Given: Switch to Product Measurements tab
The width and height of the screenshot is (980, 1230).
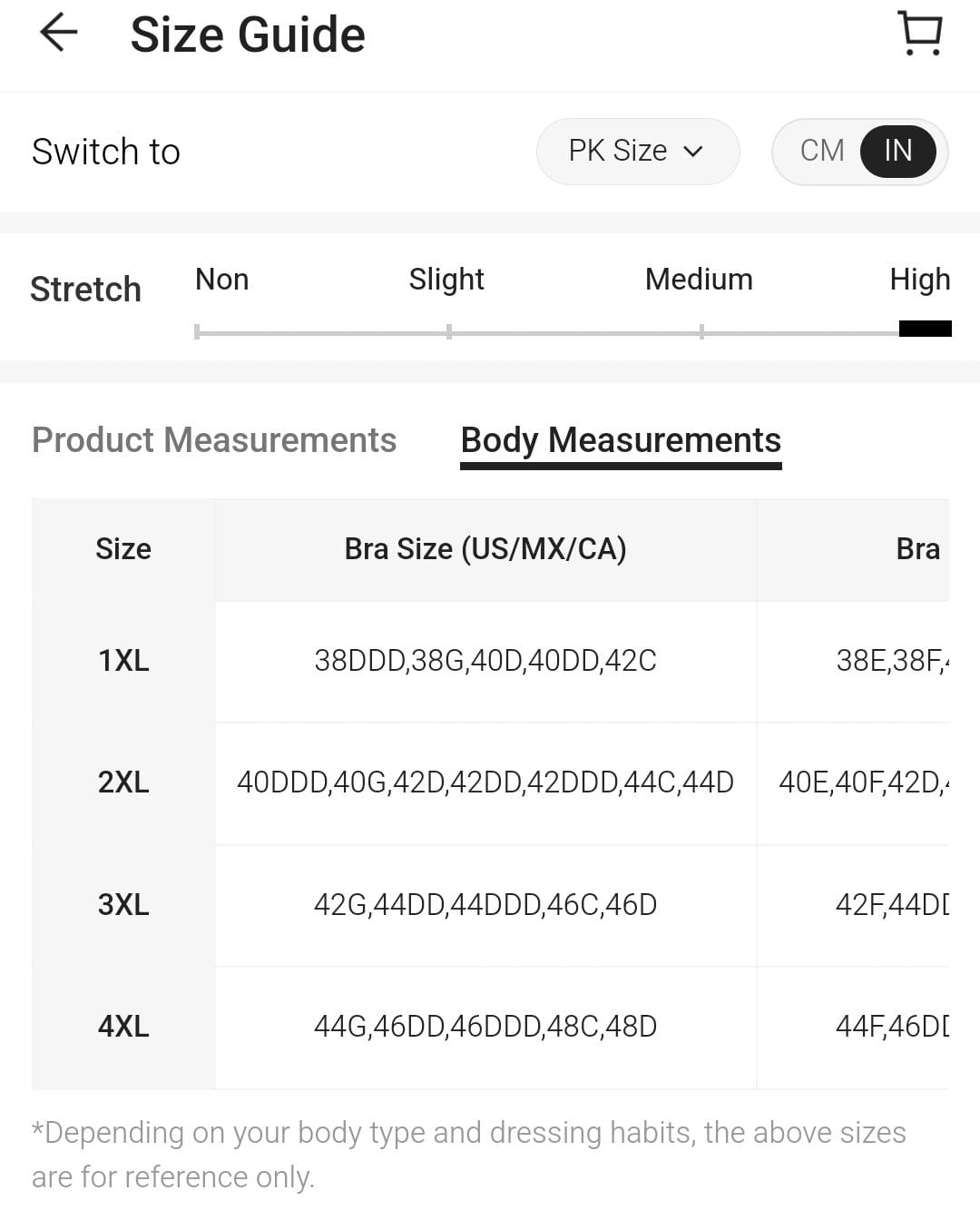Looking at the screenshot, I should coord(214,440).
